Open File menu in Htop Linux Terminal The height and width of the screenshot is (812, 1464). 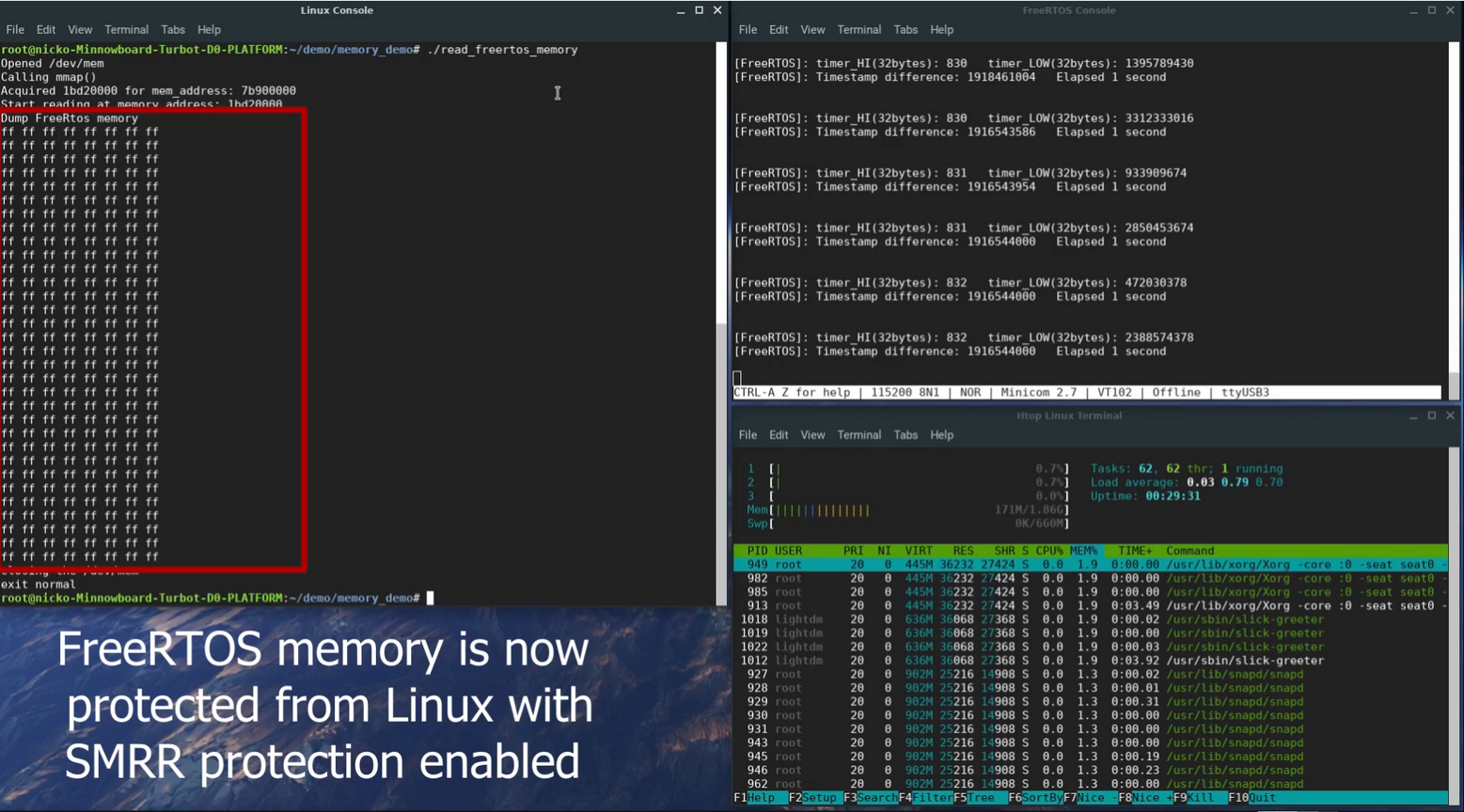tap(748, 435)
